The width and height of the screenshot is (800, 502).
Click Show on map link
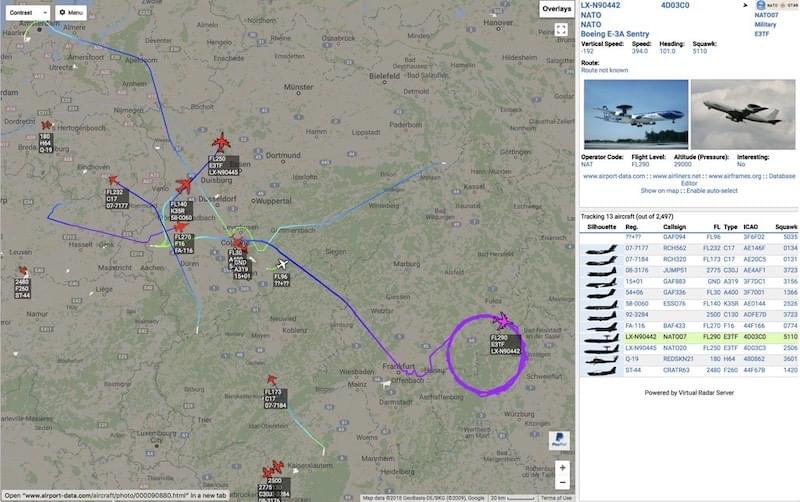660,191
